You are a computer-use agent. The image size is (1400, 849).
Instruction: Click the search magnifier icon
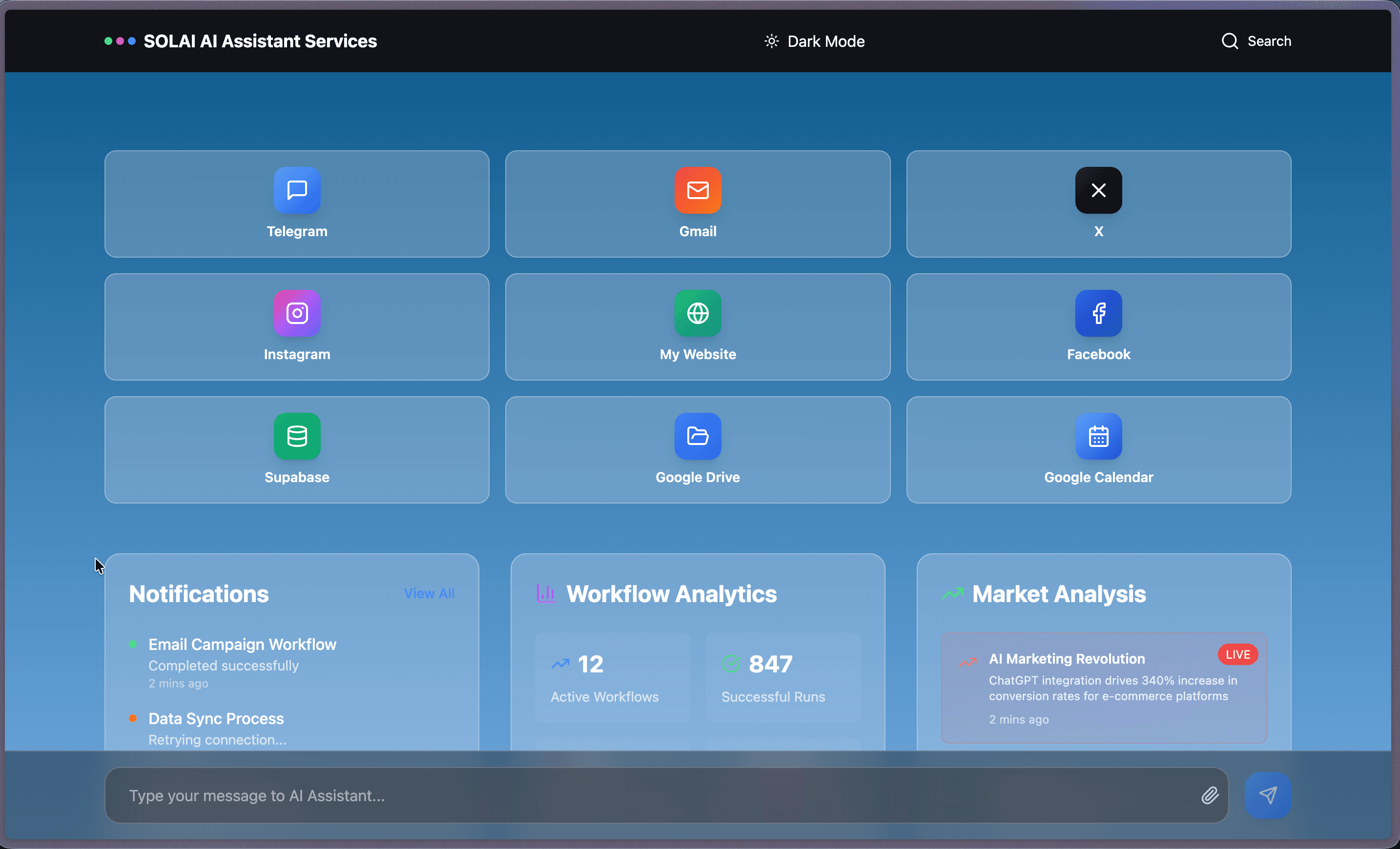coord(1230,41)
